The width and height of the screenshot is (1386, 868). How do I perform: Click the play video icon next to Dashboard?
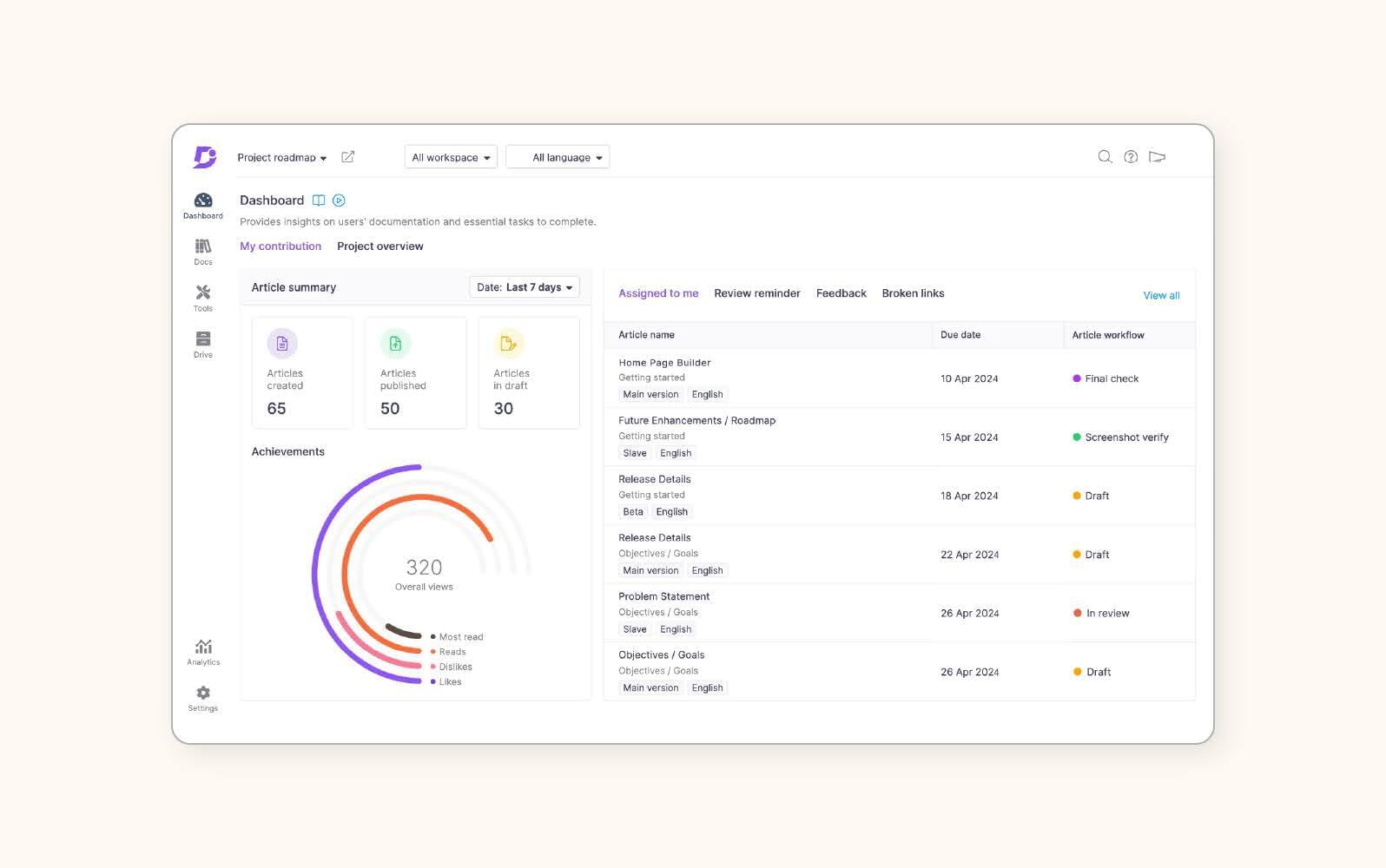(340, 201)
